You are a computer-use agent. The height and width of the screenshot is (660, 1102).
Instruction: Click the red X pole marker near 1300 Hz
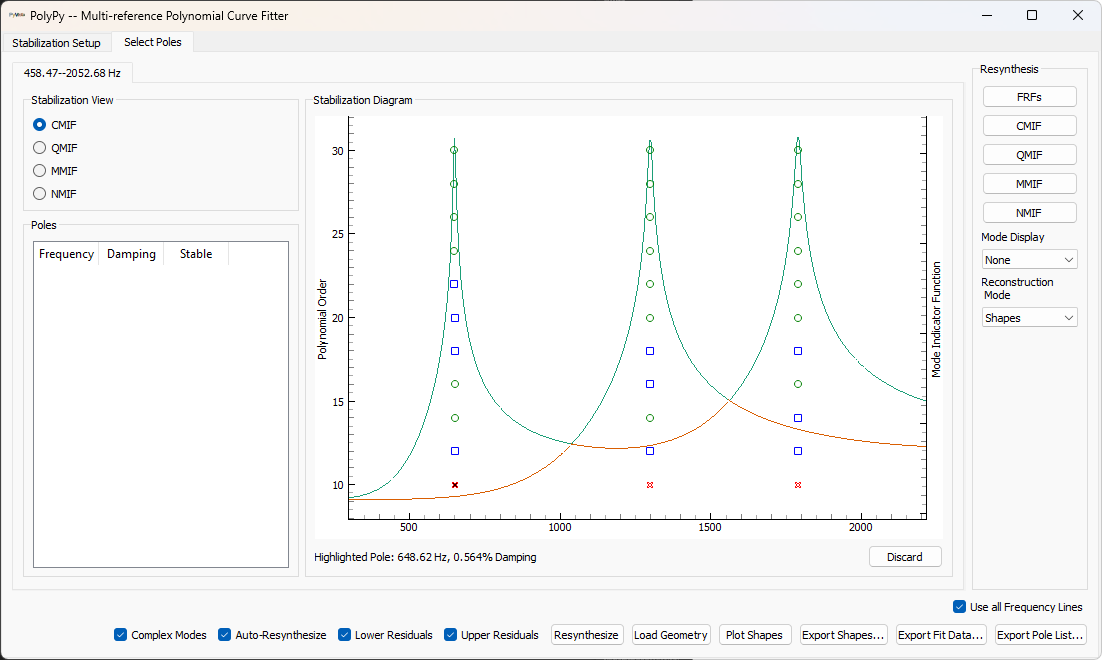pyautogui.click(x=650, y=485)
